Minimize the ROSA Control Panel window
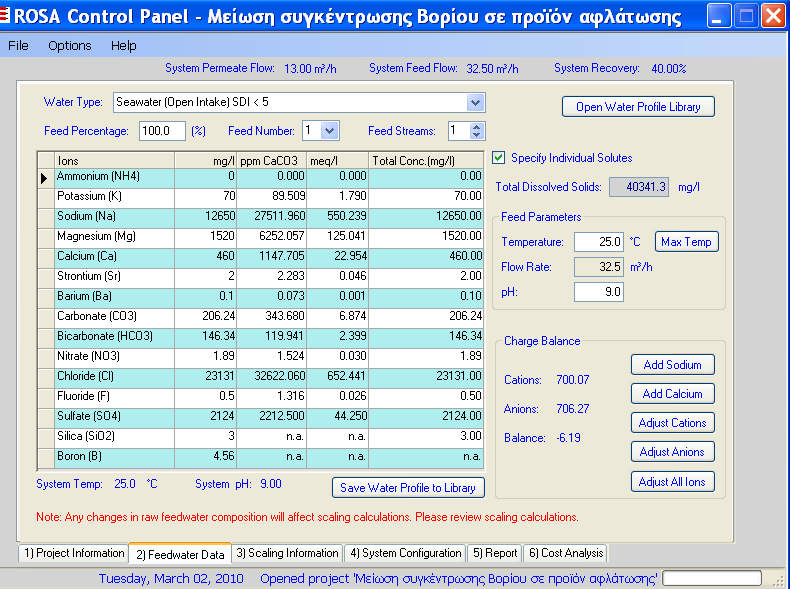Image resolution: width=790 pixels, height=589 pixels. (x=719, y=16)
